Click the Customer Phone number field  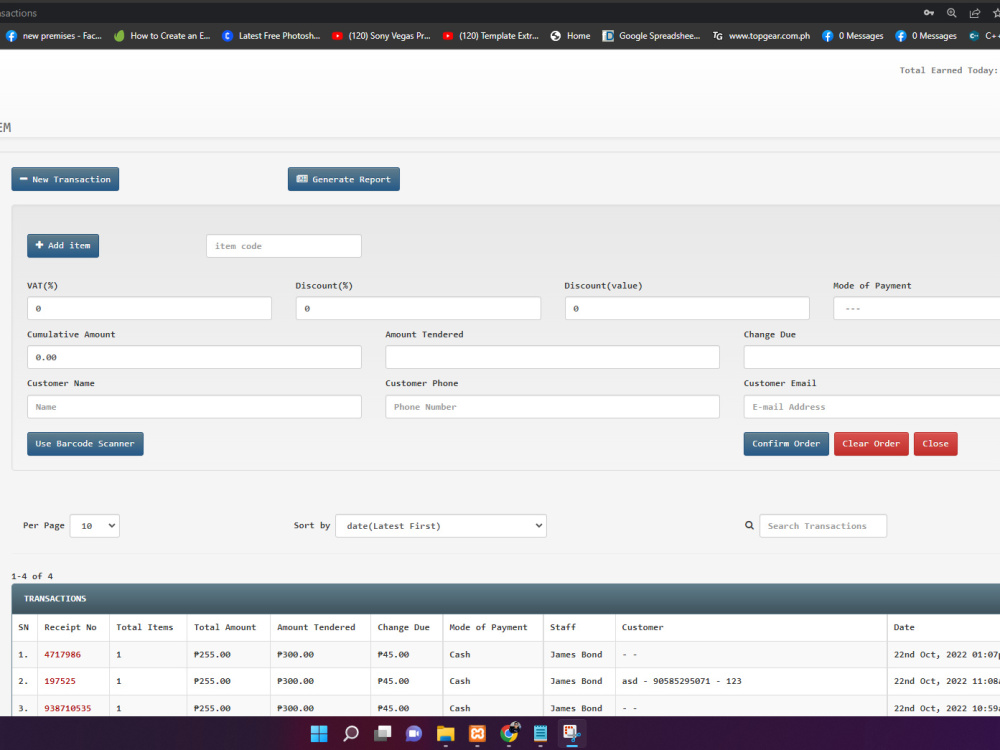[x=552, y=407]
